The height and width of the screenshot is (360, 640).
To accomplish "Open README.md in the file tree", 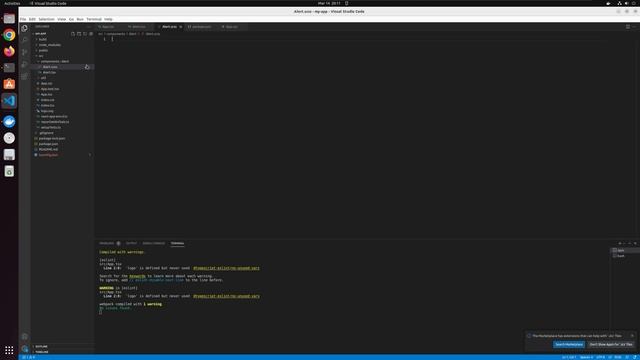I will (48, 149).
